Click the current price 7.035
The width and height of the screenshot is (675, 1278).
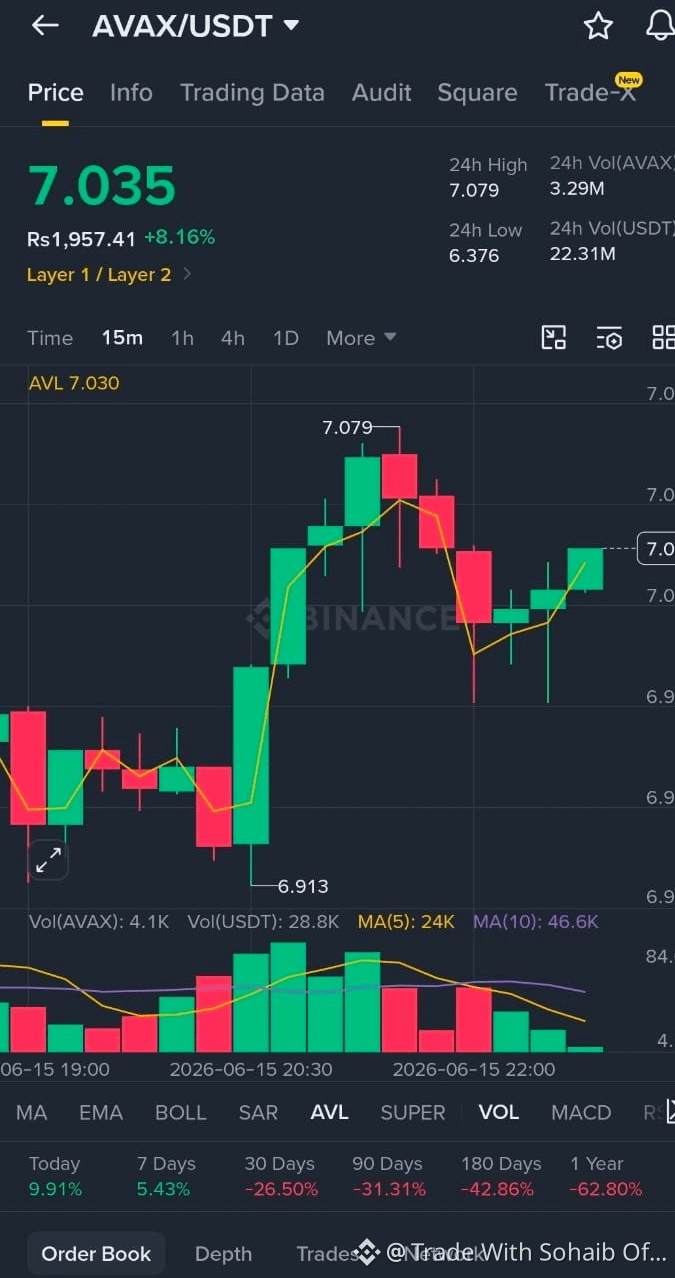[x=101, y=186]
